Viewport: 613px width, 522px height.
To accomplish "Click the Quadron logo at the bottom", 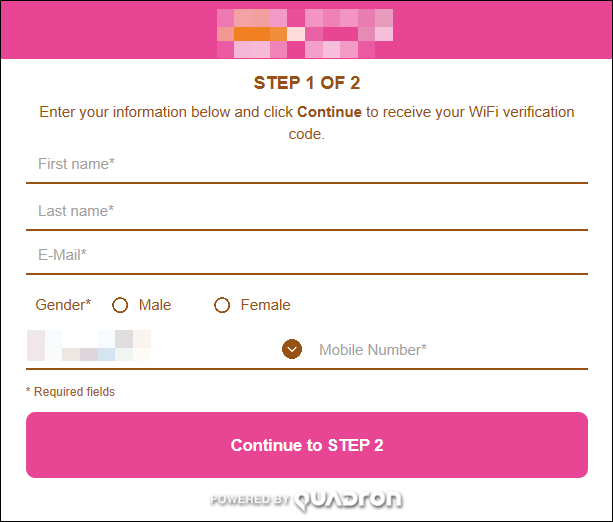I will (x=348, y=500).
